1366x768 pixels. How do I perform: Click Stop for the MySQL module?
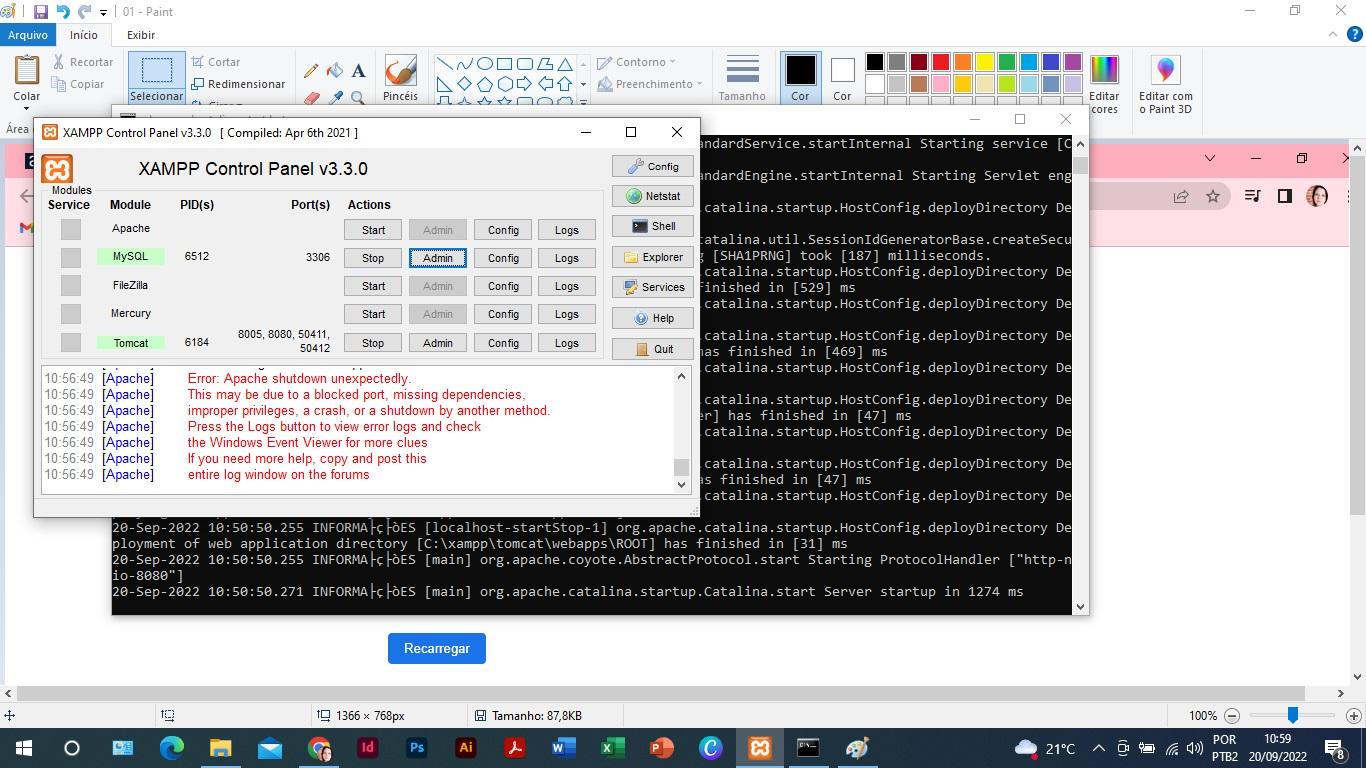(x=373, y=258)
